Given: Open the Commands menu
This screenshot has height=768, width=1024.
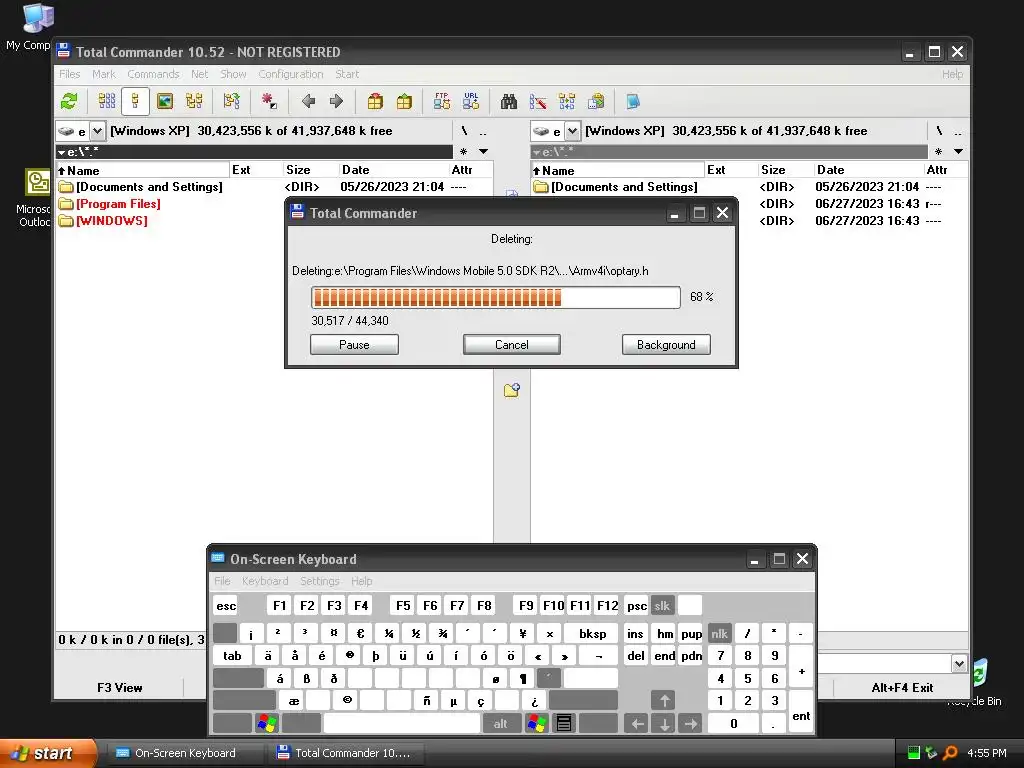Looking at the screenshot, I should tap(153, 74).
